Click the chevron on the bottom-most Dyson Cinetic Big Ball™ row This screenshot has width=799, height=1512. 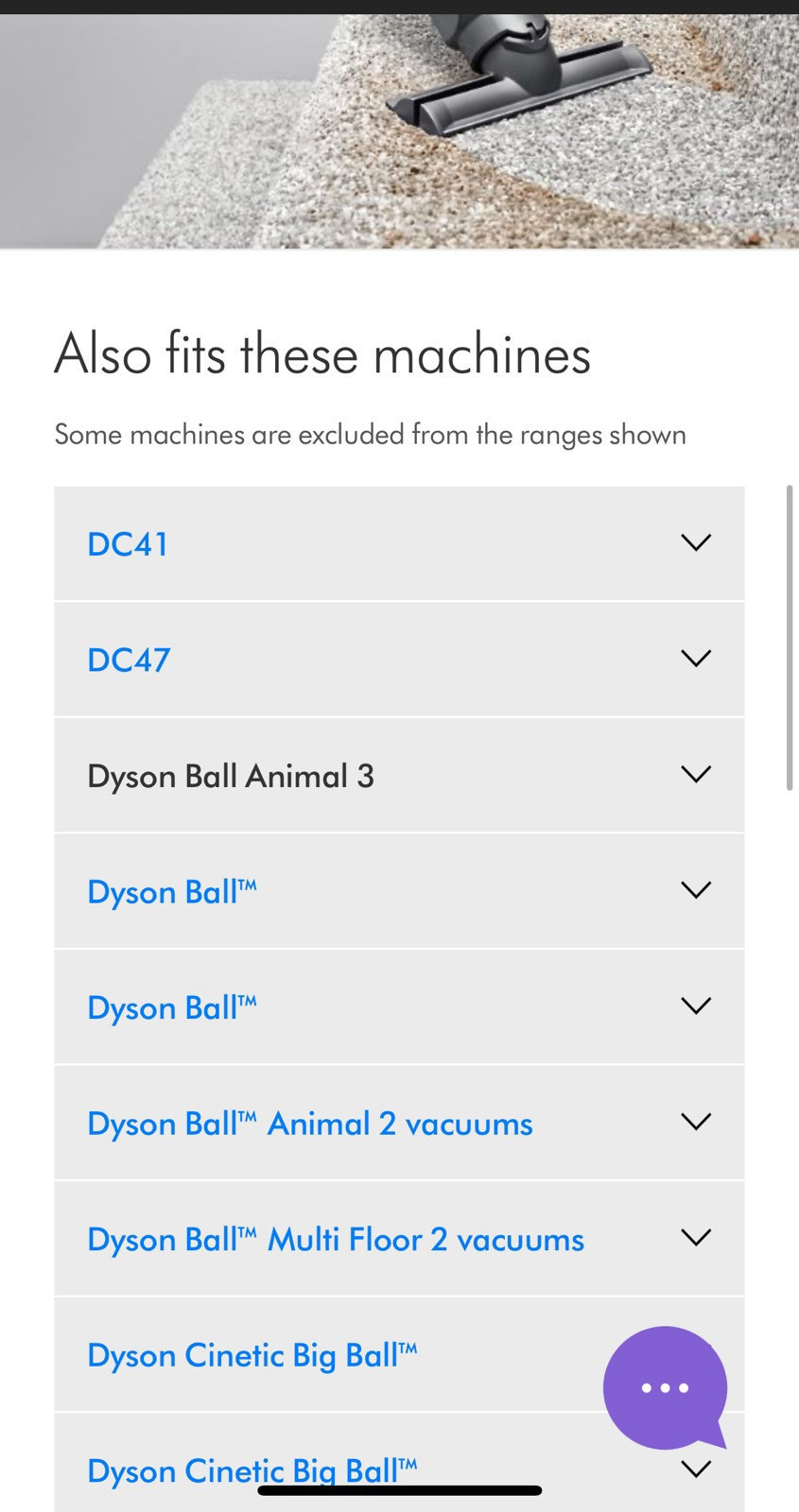point(696,1469)
